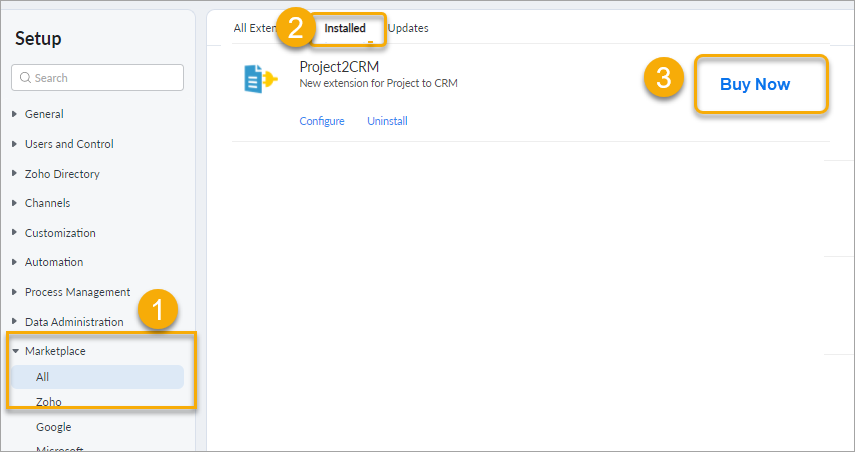Select Zoho under Marketplace
This screenshot has width=855, height=452.
point(49,402)
